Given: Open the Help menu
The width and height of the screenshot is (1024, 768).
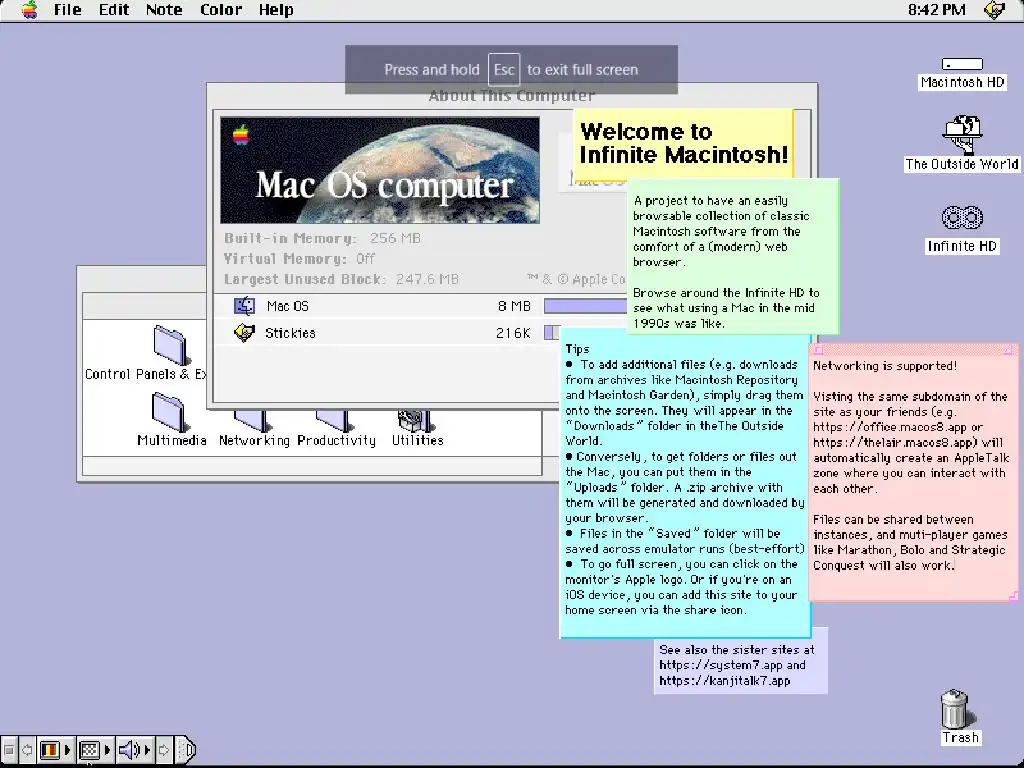Looking at the screenshot, I should tap(276, 10).
